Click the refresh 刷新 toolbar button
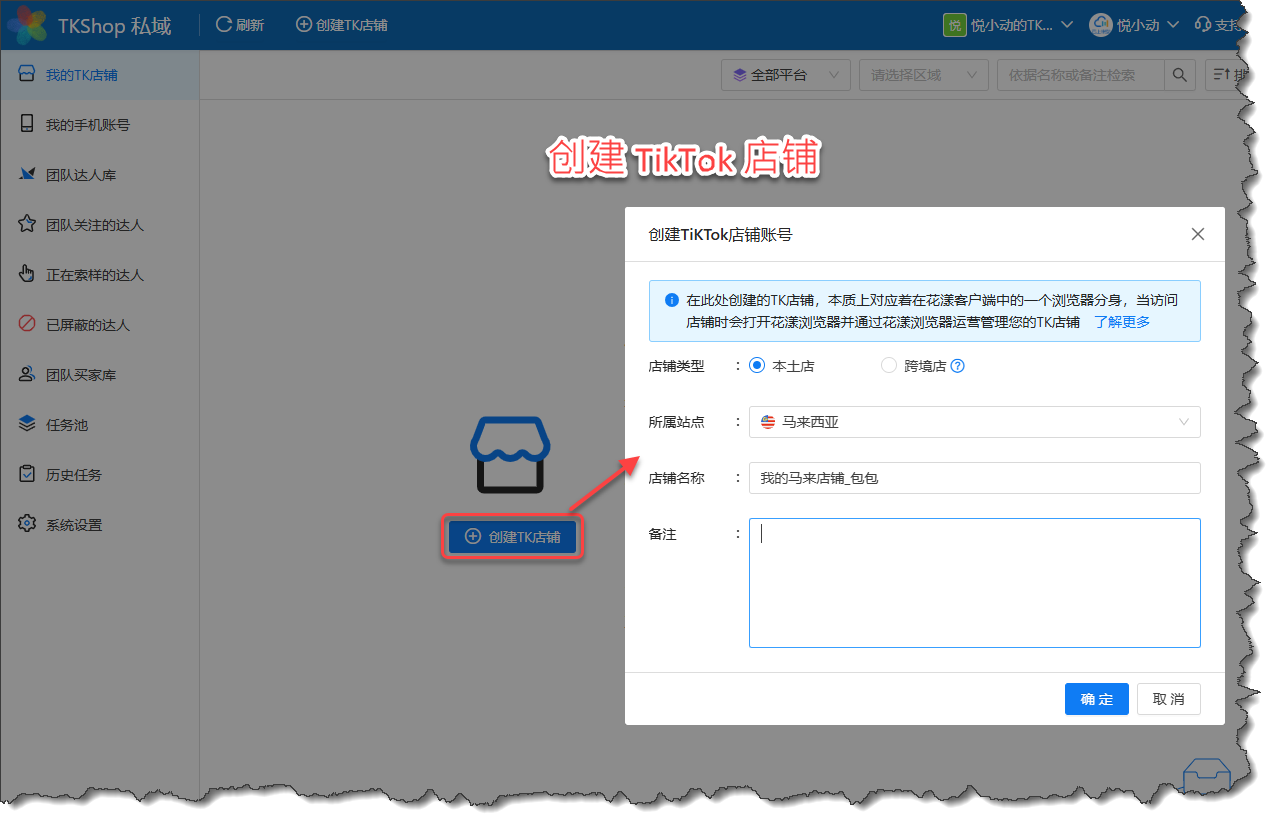 pos(240,25)
